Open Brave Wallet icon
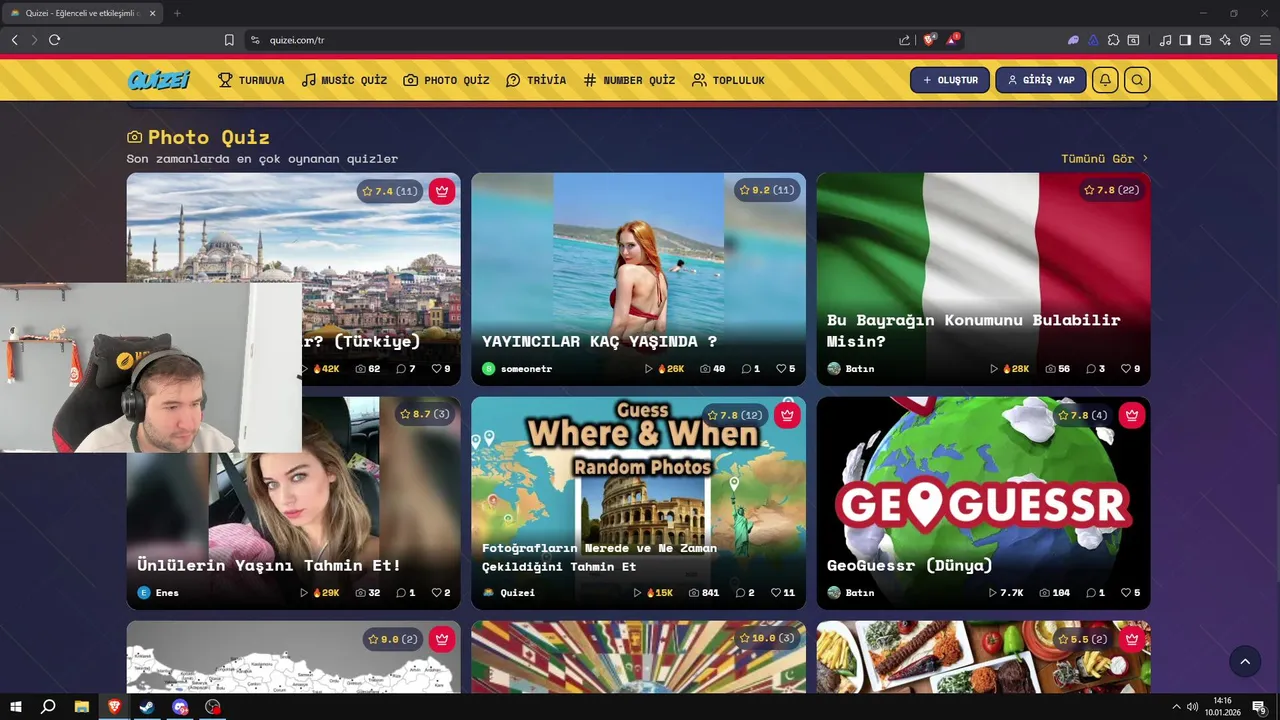The height and width of the screenshot is (720, 1280). tap(1205, 40)
